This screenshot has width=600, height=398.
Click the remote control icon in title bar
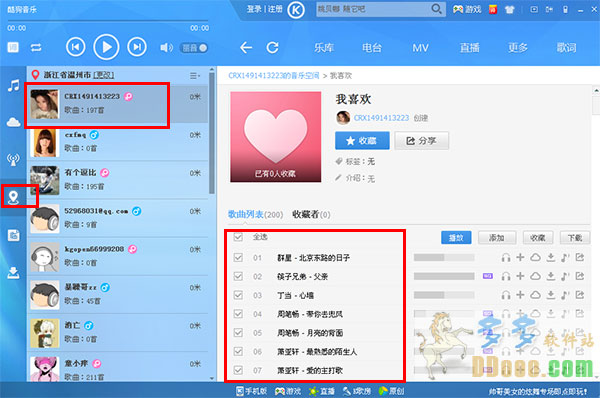(565, 10)
